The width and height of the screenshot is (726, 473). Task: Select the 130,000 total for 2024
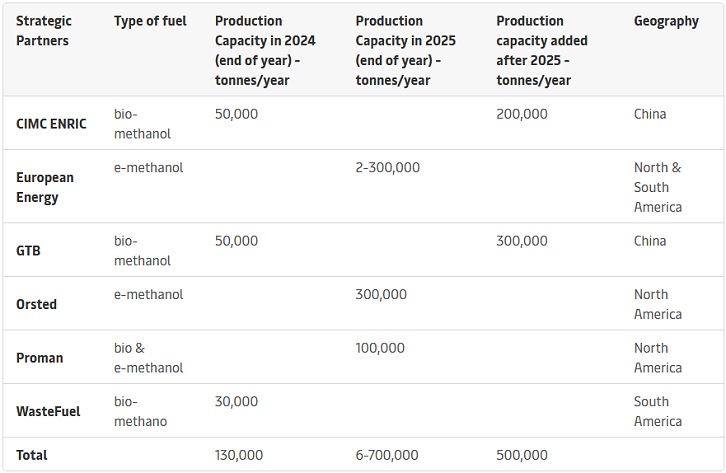click(x=239, y=455)
